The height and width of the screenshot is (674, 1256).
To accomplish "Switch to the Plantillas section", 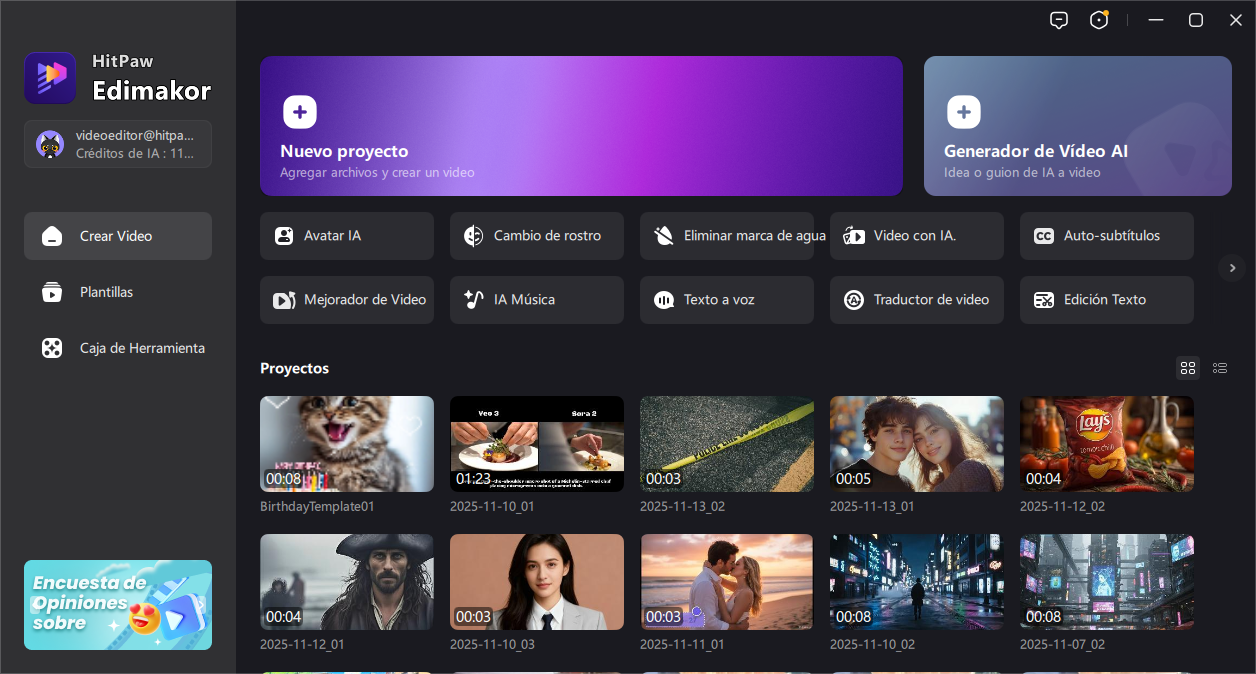I will [x=117, y=292].
